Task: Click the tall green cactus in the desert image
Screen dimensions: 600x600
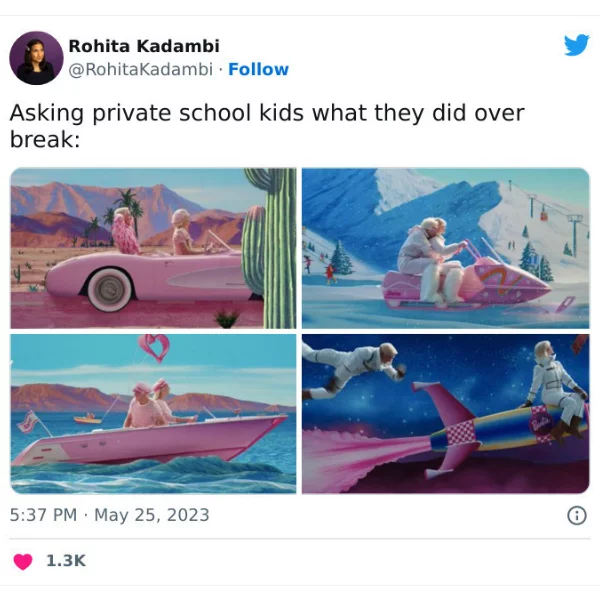Action: pyautogui.click(x=276, y=248)
